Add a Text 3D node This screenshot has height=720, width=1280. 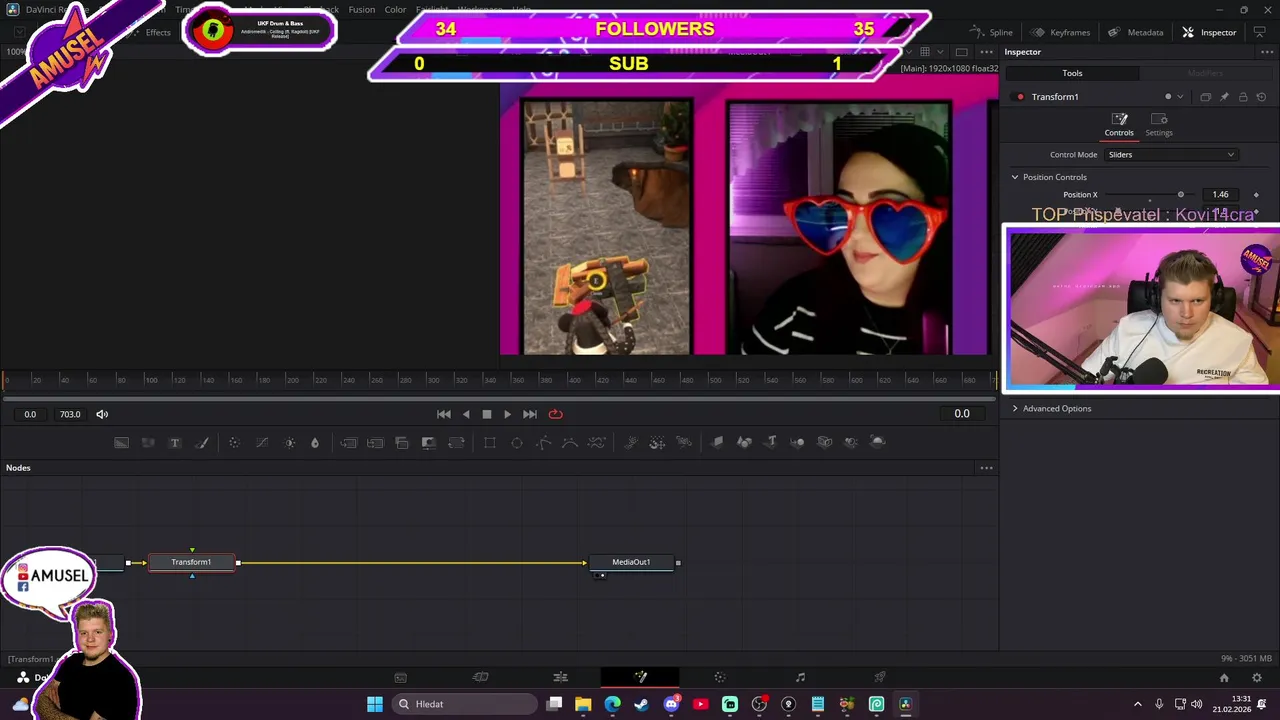pos(771,442)
